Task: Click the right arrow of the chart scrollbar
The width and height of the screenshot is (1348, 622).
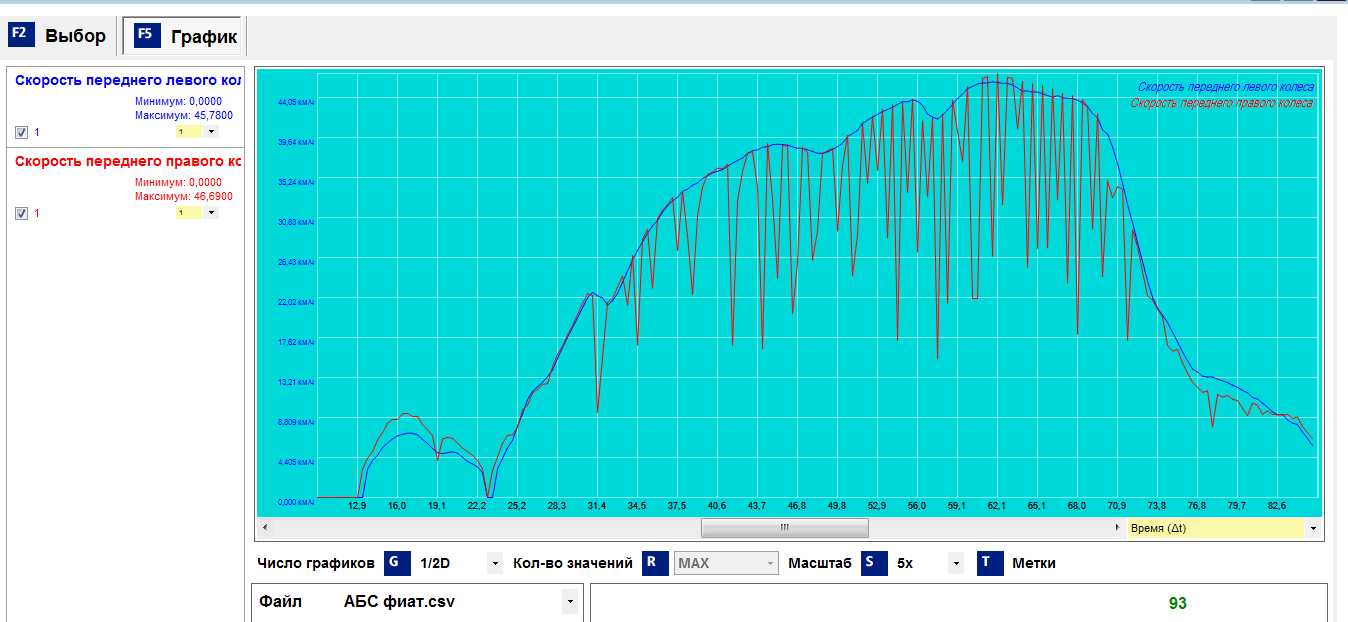Action: coord(1117,527)
